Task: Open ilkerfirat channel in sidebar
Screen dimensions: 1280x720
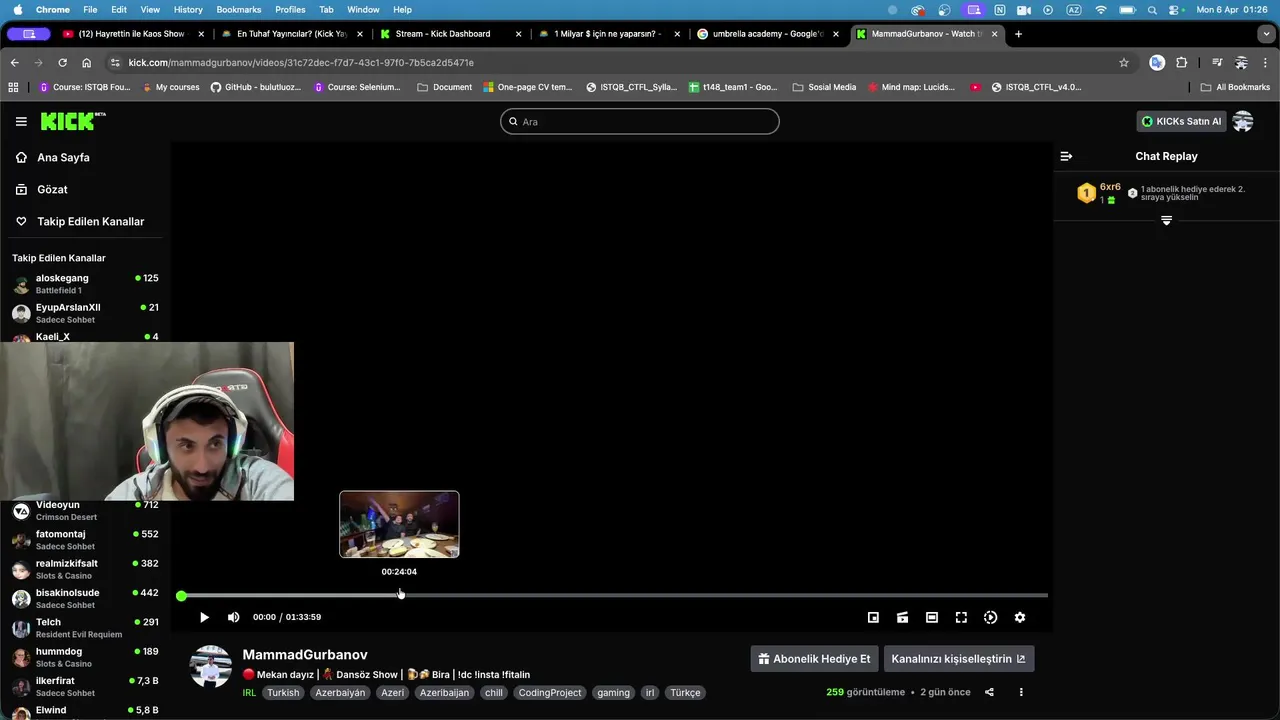Action: pos(85,686)
